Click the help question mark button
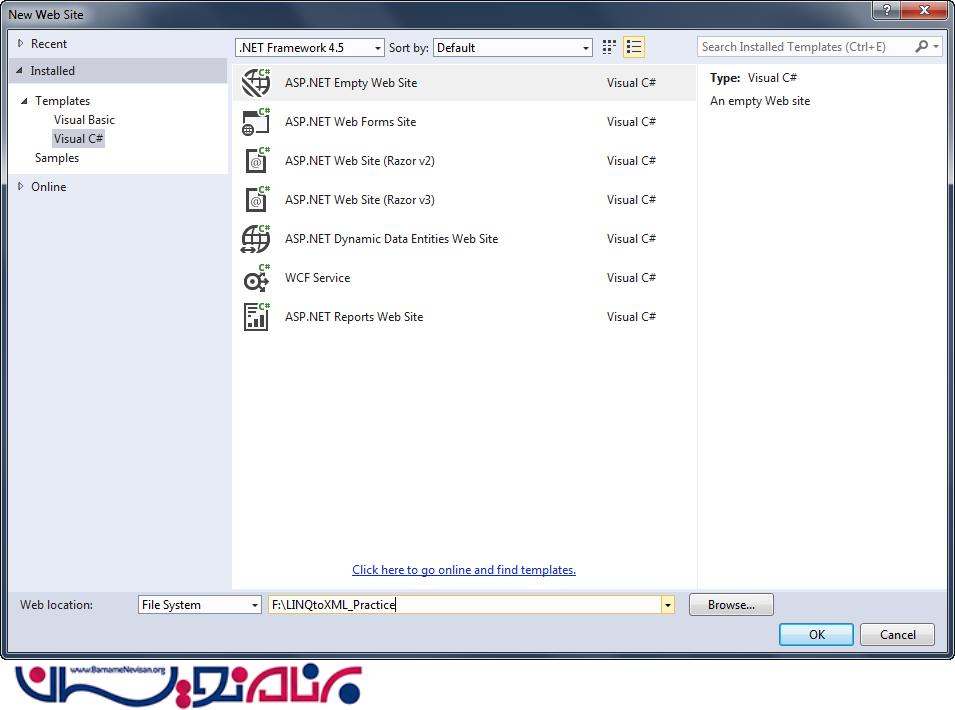 click(x=887, y=10)
